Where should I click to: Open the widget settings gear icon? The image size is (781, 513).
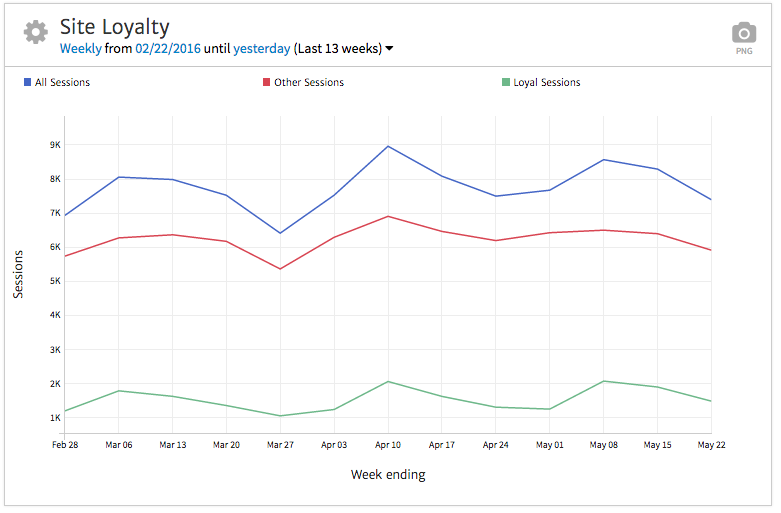(36, 32)
